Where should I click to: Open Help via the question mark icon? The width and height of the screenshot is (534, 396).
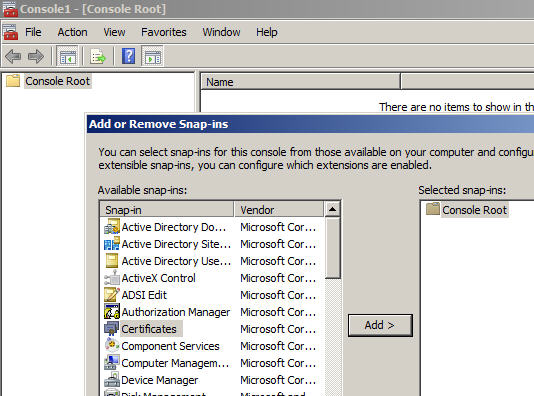128,56
